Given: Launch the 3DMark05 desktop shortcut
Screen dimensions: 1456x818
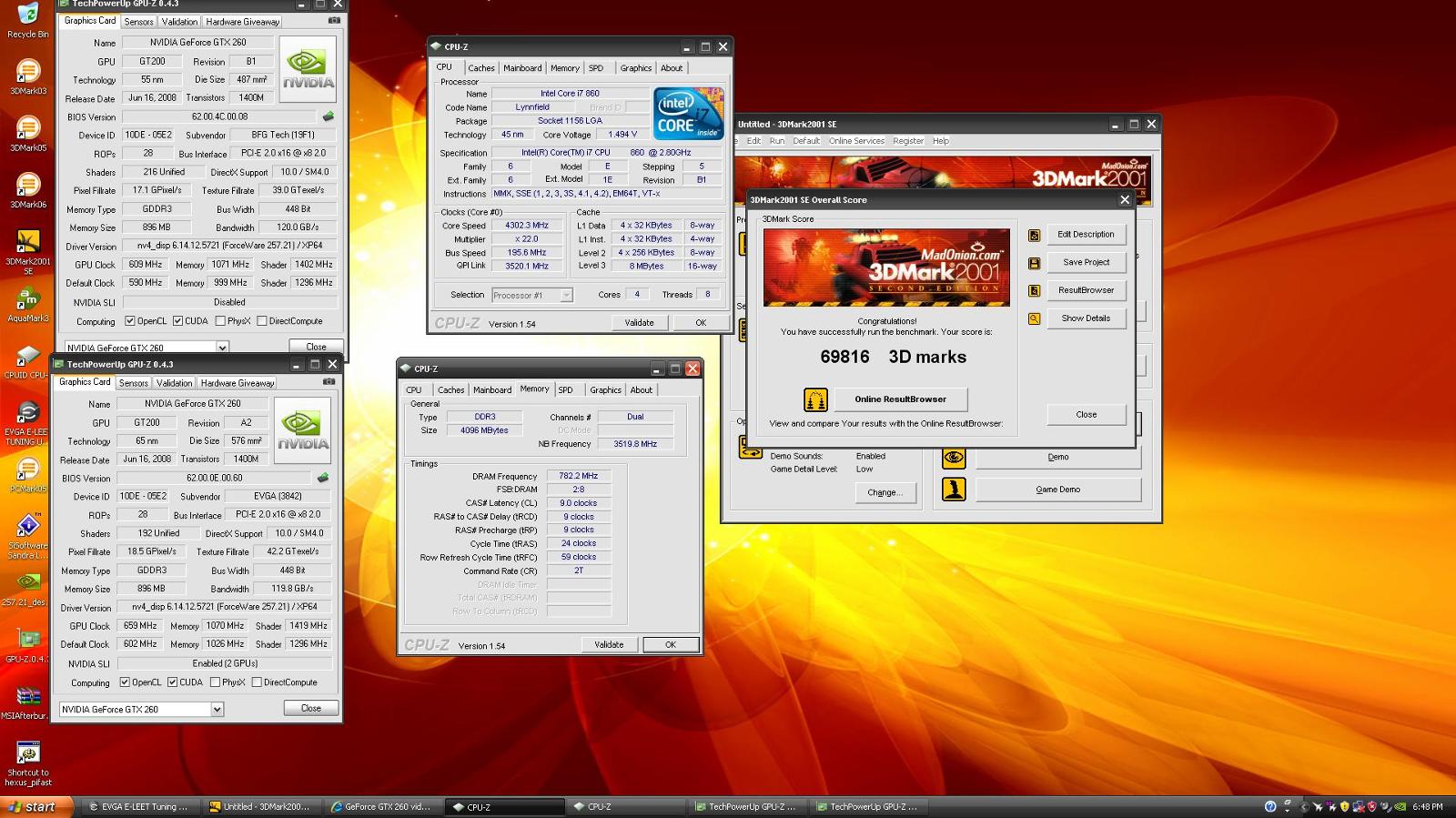Looking at the screenshot, I should [x=28, y=133].
